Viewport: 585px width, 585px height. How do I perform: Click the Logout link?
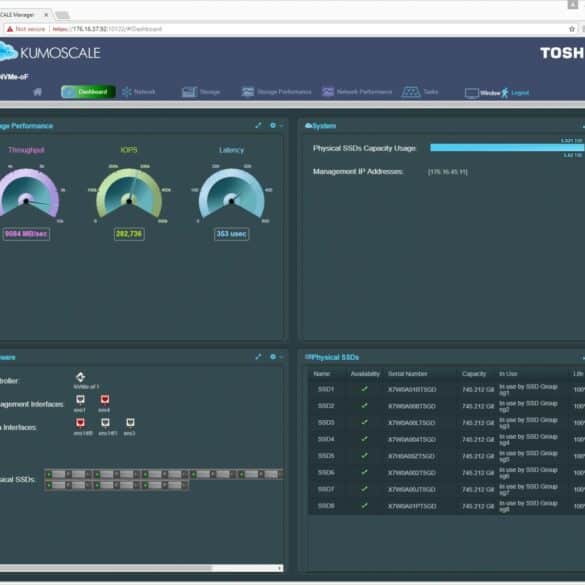(520, 93)
